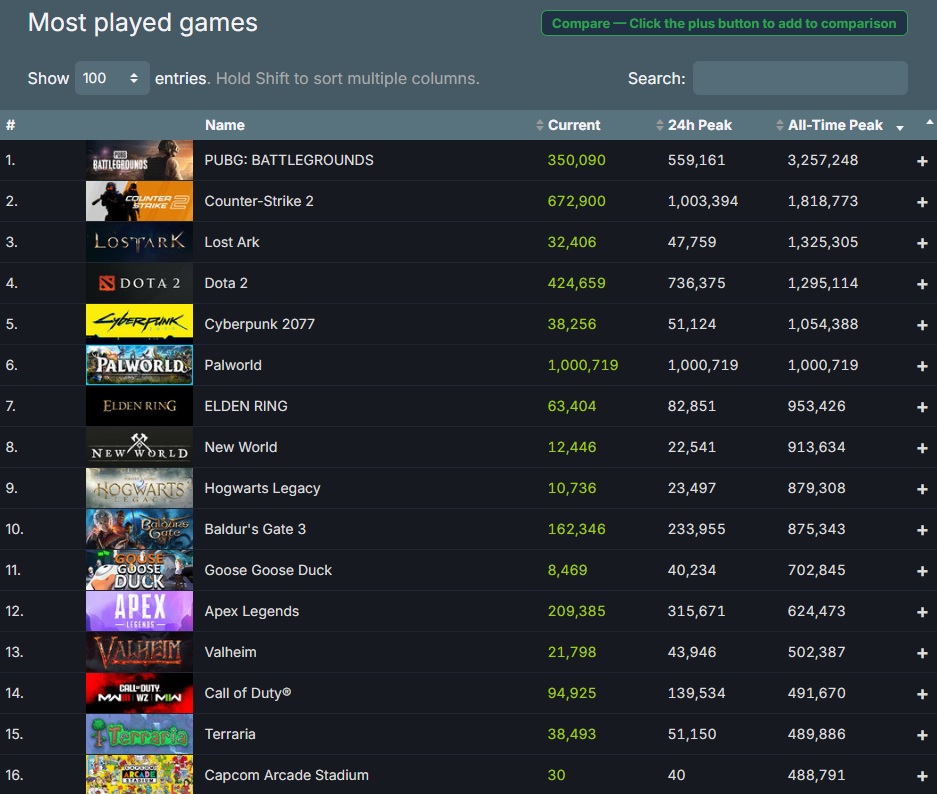Screen dimensions: 937x794
Task: Open the Elden Ring logo thumbnail
Action: pos(139,406)
